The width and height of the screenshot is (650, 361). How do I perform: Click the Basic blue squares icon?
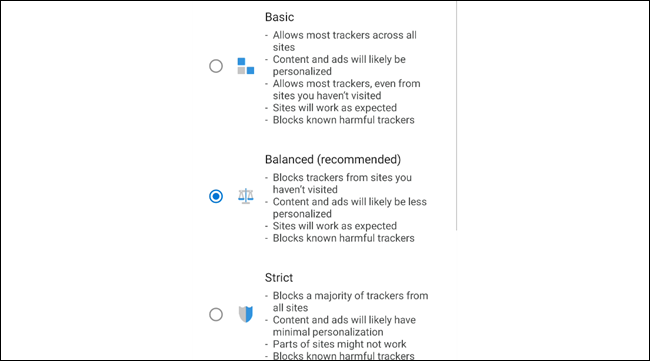[x=246, y=66]
